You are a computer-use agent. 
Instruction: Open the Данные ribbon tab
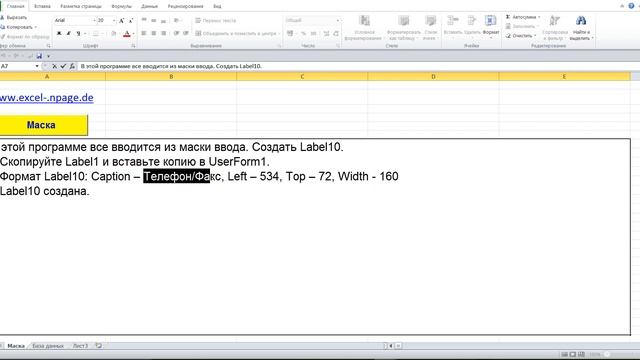[149, 6]
